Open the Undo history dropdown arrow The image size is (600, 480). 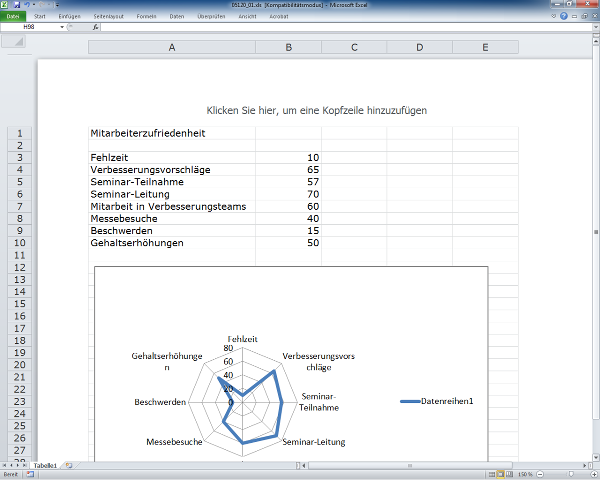(x=35, y=6)
